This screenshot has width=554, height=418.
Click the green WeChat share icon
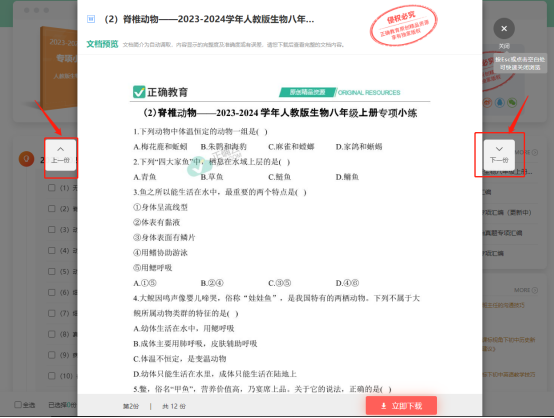click(x=512, y=103)
